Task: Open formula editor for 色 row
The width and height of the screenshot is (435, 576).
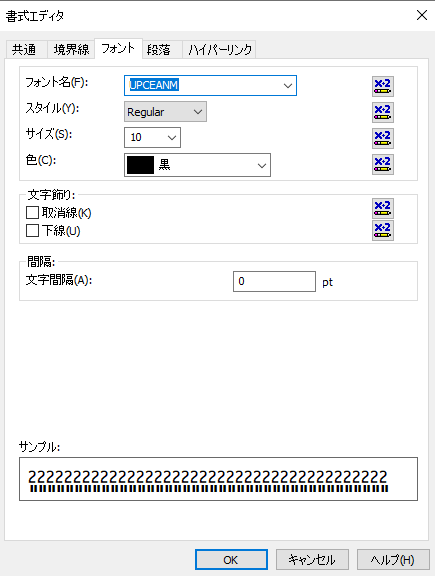Action: 383,164
